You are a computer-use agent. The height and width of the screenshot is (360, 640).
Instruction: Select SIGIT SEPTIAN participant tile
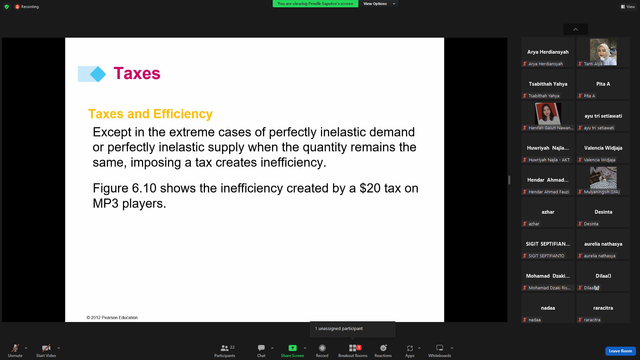[x=548, y=244]
